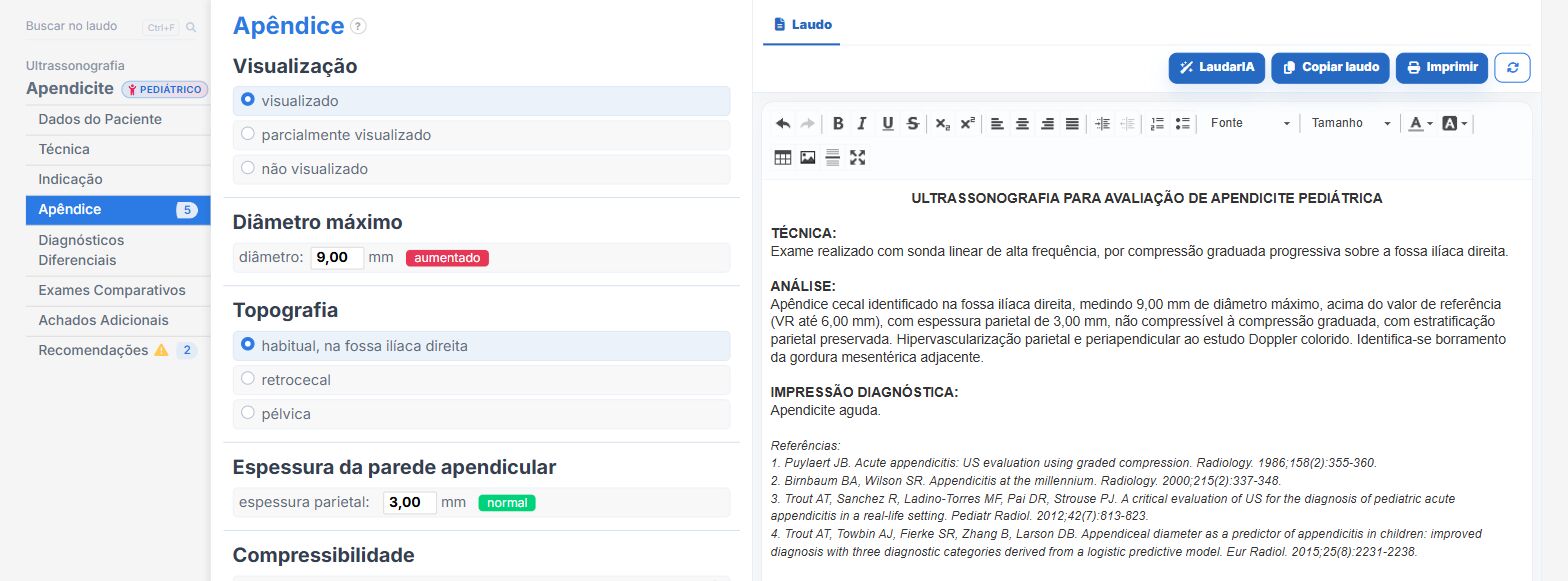Viewport: 1568px width, 581px height.
Task: Open Diagnósticos Diferenciais section
Action: click(x=118, y=250)
